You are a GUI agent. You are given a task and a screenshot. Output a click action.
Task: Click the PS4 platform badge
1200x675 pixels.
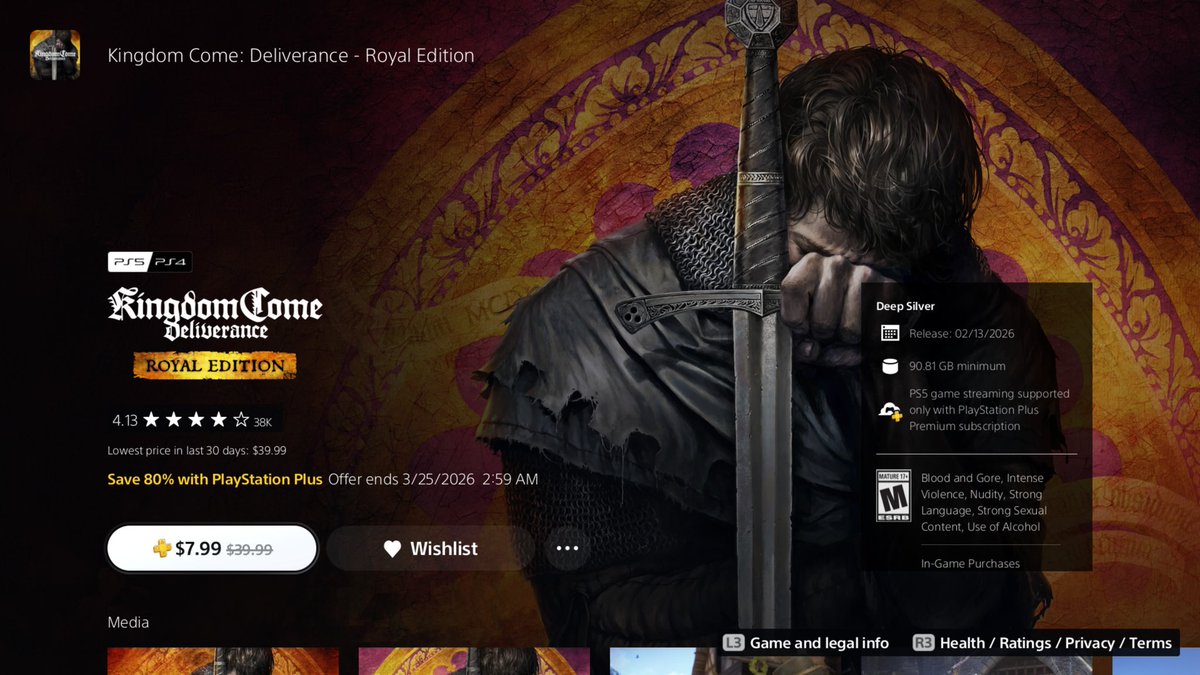click(x=171, y=262)
